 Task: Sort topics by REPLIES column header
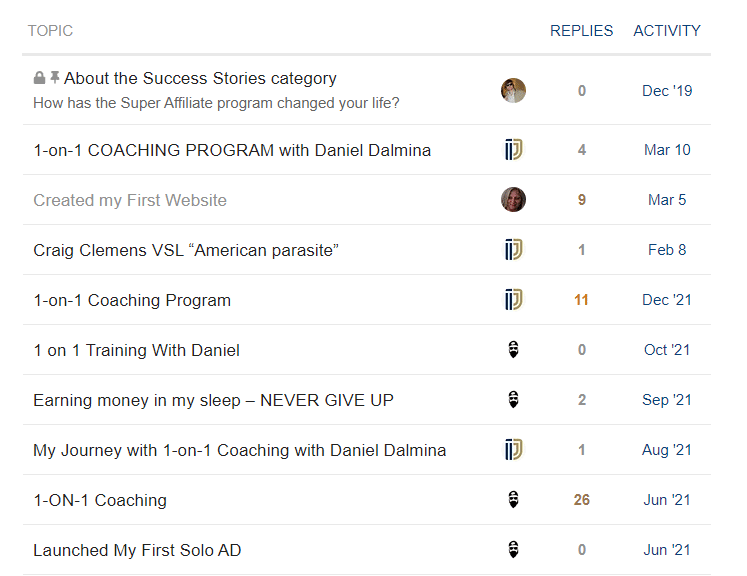(x=581, y=30)
